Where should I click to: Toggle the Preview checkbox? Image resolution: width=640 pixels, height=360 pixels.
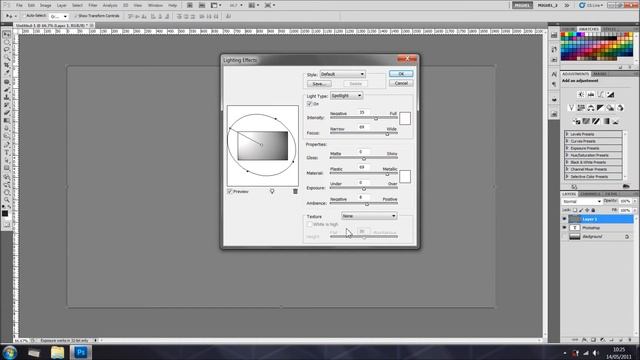click(230, 191)
